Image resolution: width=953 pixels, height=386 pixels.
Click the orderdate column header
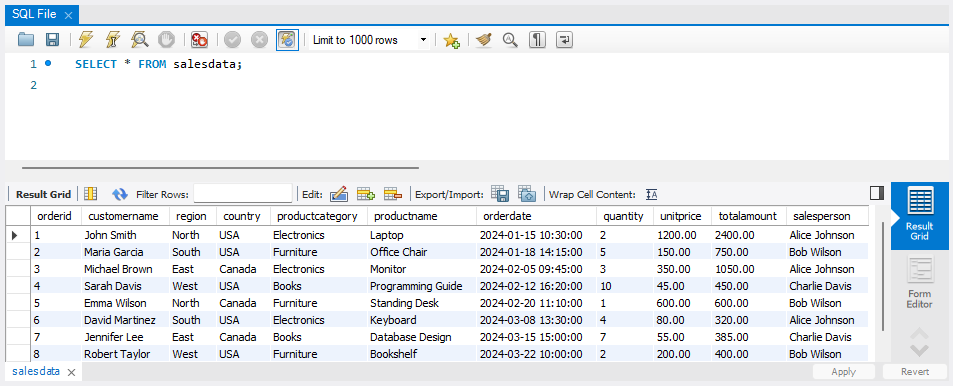pos(536,216)
